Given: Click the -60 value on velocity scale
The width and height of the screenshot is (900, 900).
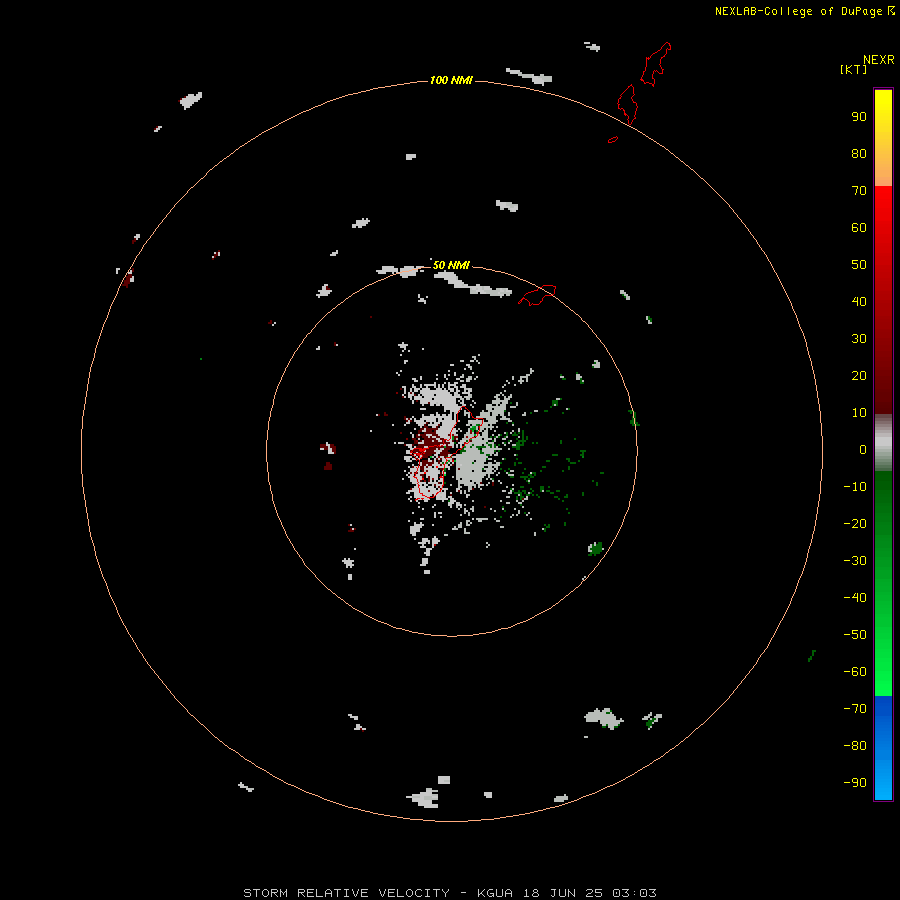Looking at the screenshot, I should pyautogui.click(x=855, y=672).
